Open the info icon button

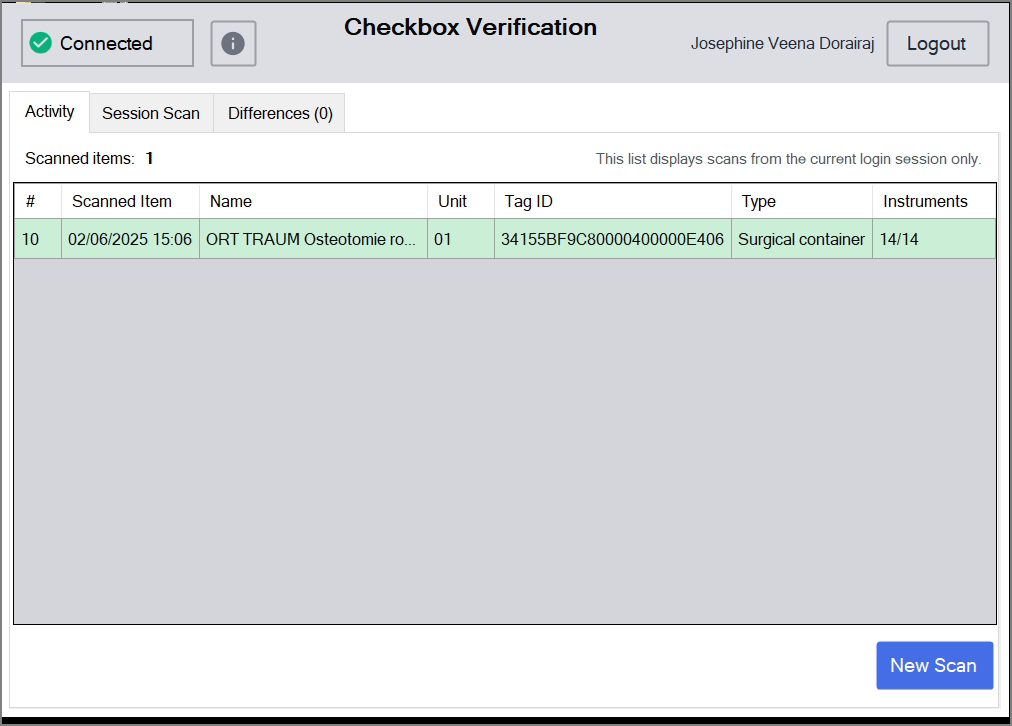click(233, 43)
